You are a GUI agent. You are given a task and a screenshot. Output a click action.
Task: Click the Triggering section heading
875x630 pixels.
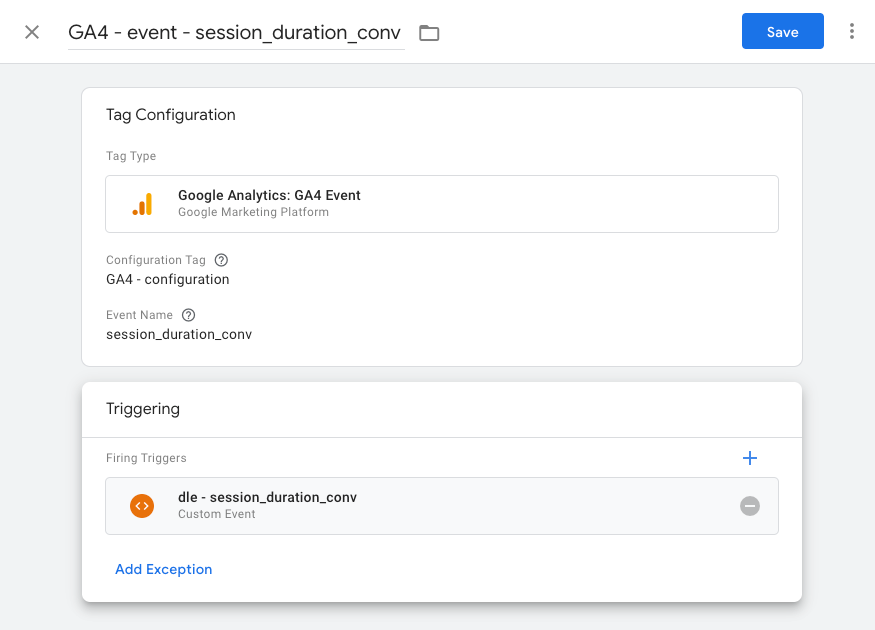[x=143, y=408]
